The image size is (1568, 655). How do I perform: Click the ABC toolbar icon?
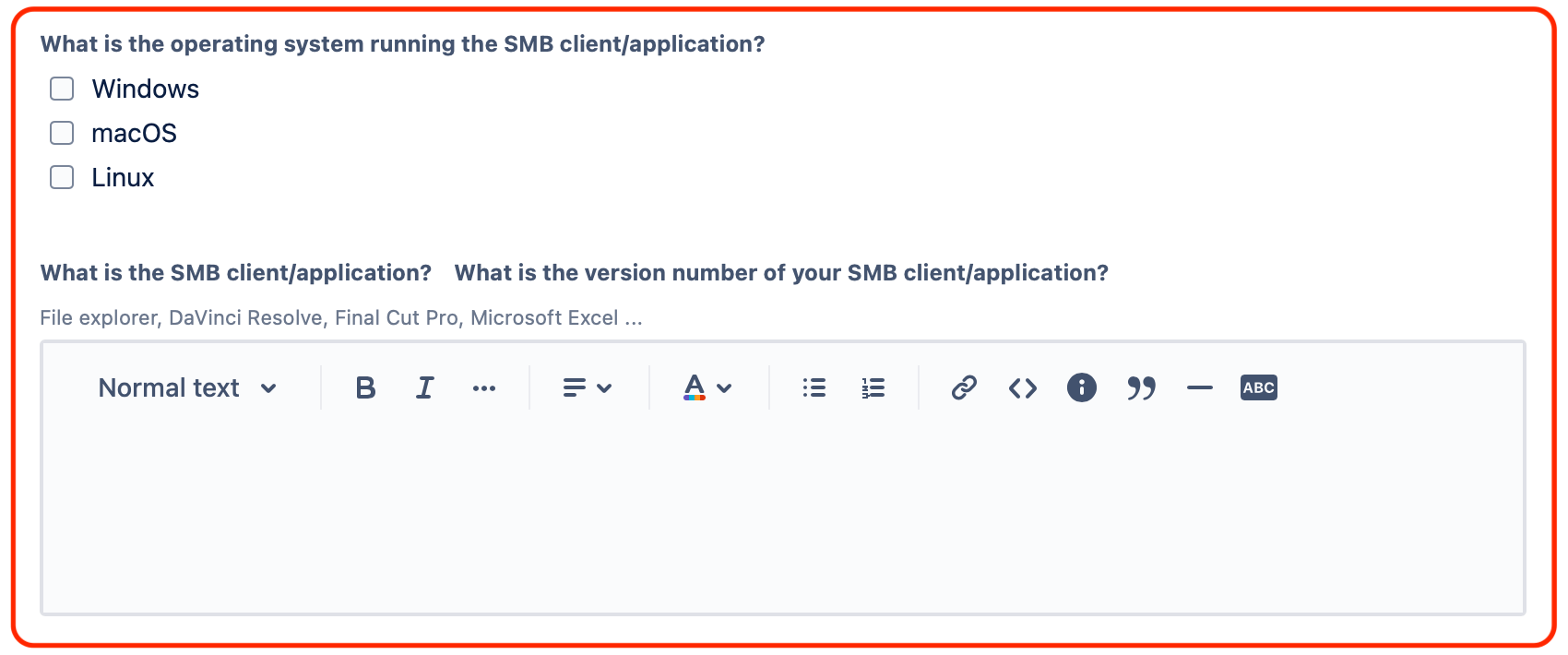1259,388
